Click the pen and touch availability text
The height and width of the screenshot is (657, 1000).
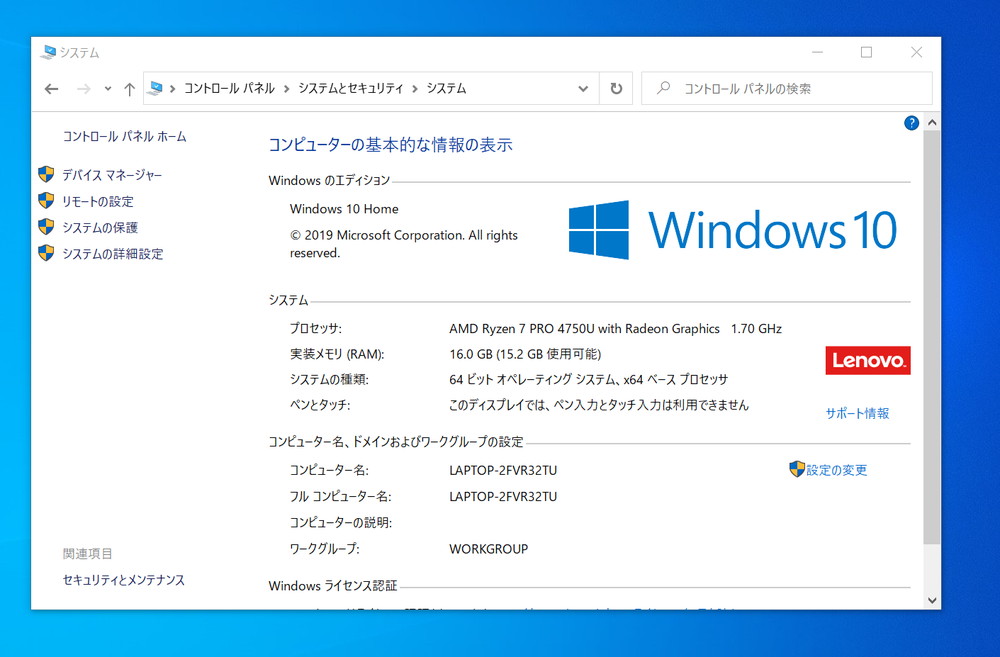[x=599, y=405]
